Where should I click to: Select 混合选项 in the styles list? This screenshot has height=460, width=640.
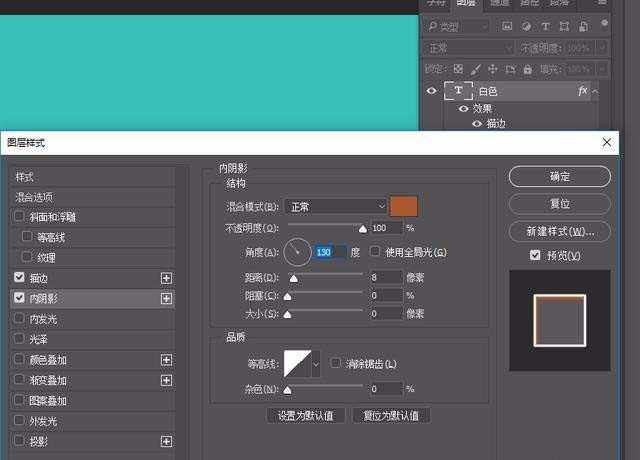tap(35, 197)
